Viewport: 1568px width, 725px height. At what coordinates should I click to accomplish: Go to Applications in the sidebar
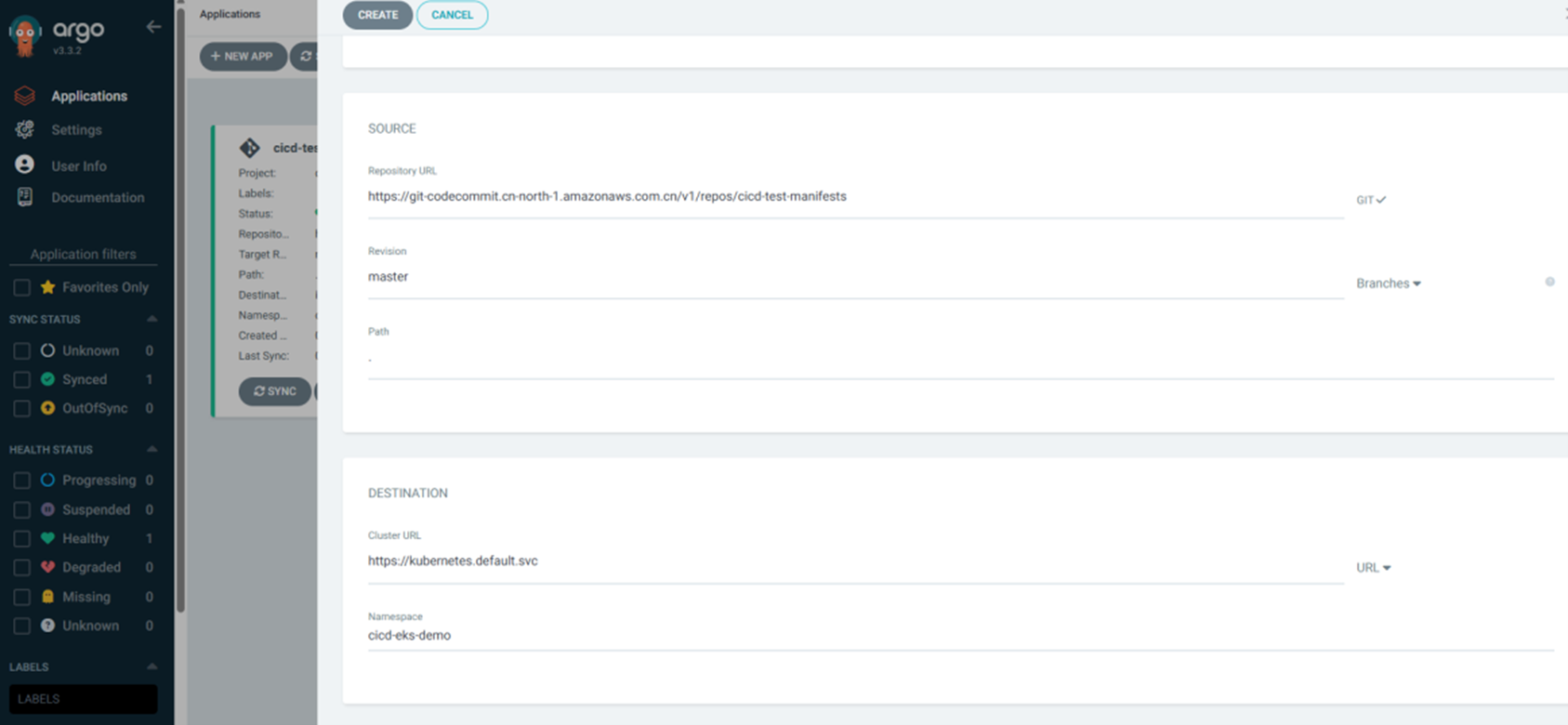pos(89,96)
